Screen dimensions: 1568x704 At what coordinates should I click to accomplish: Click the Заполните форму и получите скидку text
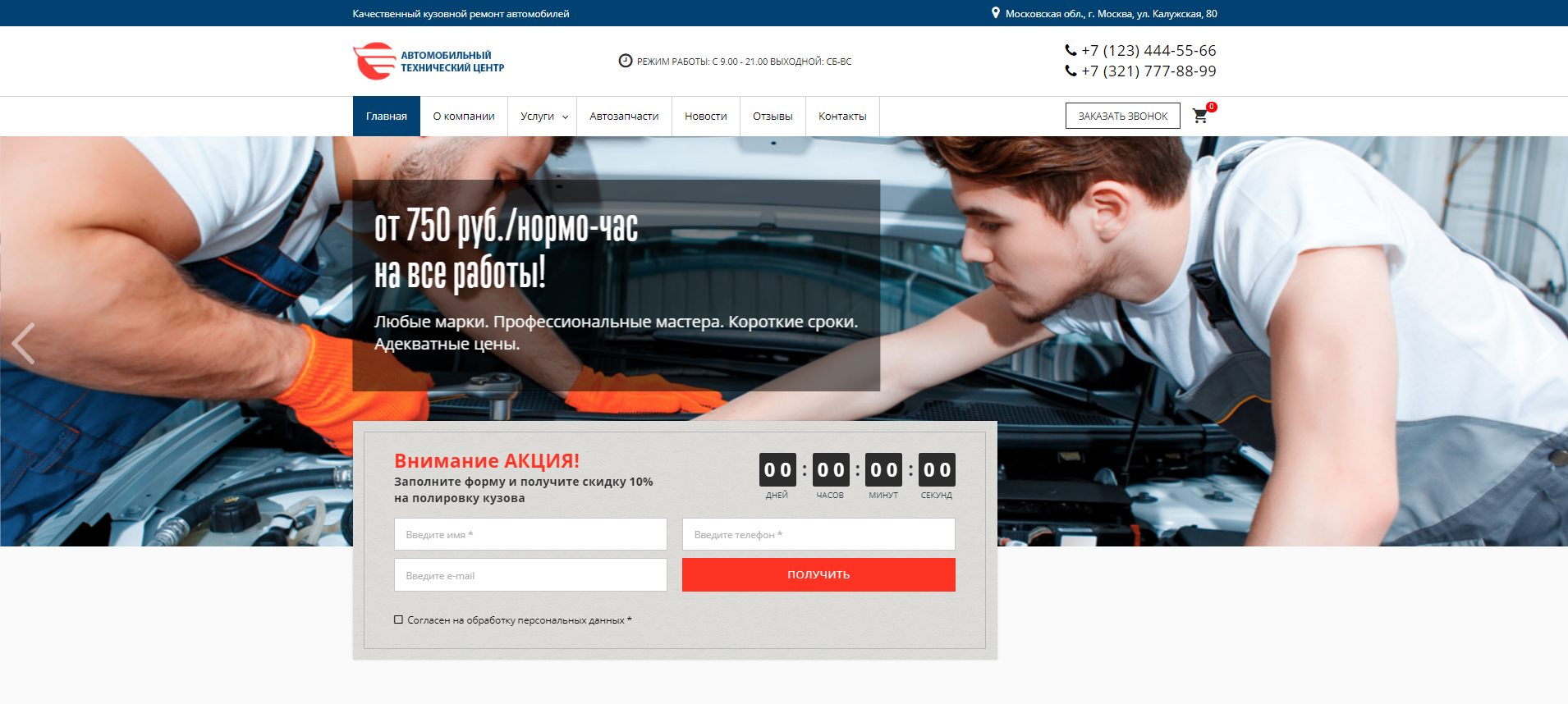coord(524,489)
